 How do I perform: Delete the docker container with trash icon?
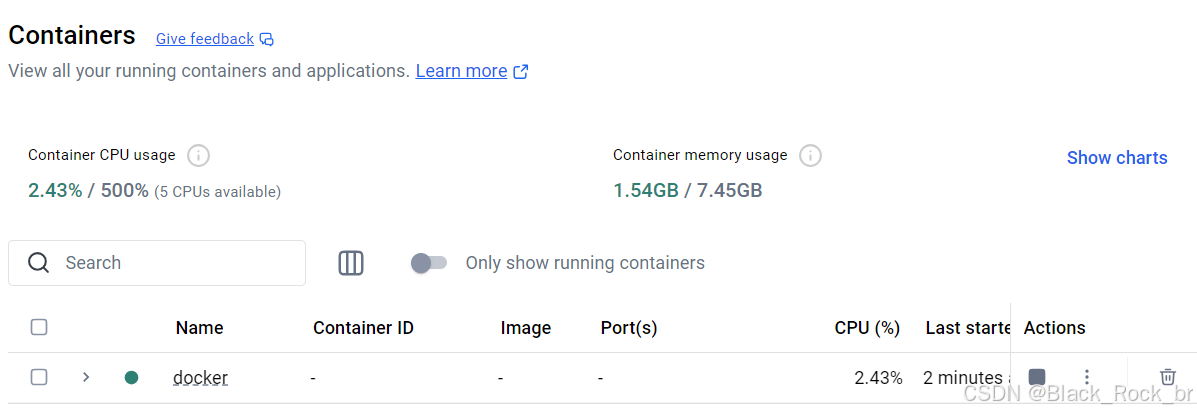point(1167,376)
